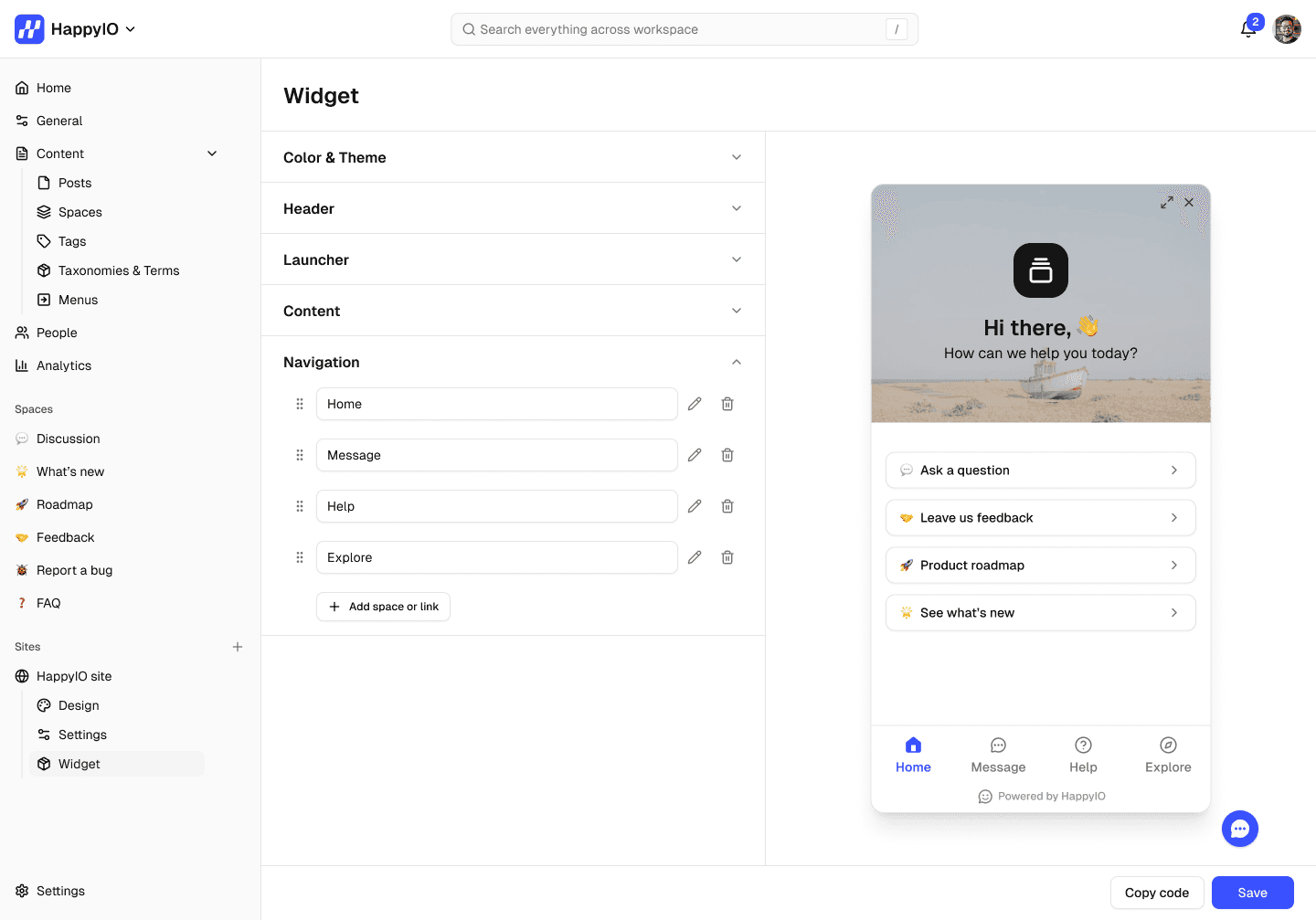Delete the Explore navigation item

tap(727, 557)
